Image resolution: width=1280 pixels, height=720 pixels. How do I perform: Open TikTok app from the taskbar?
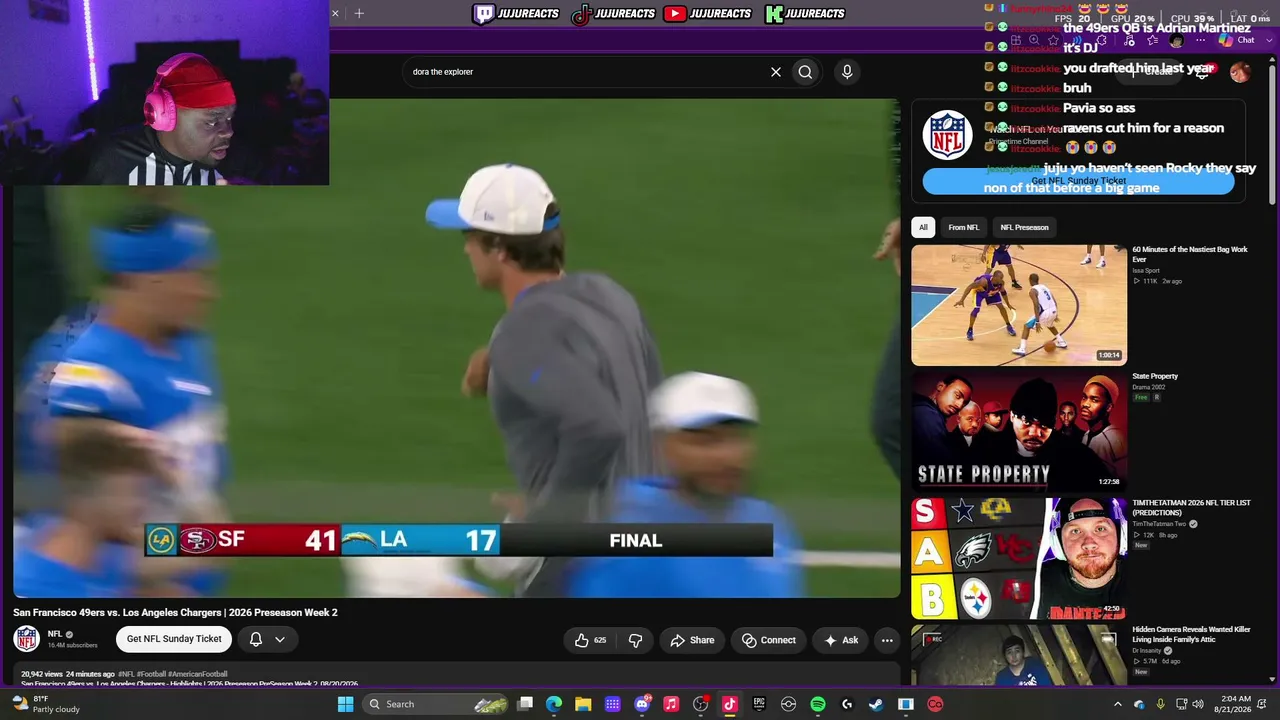(x=730, y=704)
